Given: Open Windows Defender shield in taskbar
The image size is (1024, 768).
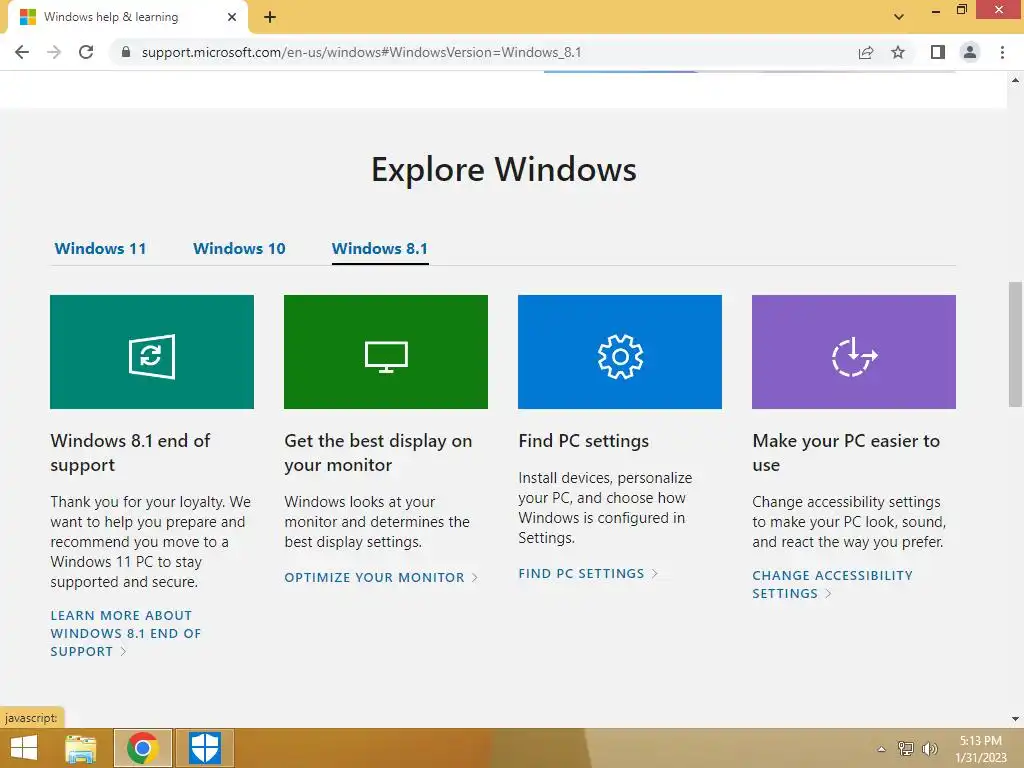Looking at the screenshot, I should 204,748.
